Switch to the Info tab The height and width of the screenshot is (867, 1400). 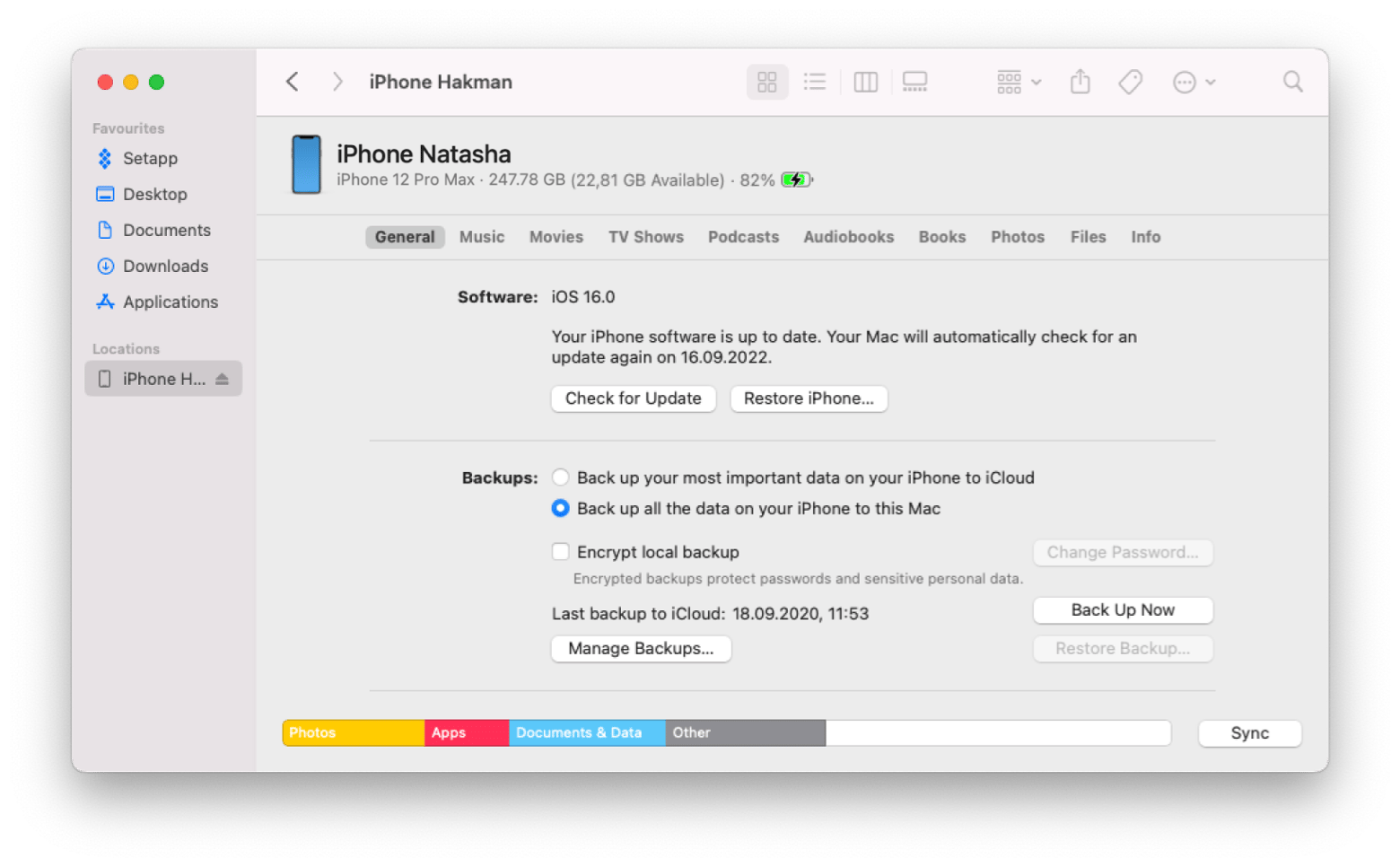1146,237
